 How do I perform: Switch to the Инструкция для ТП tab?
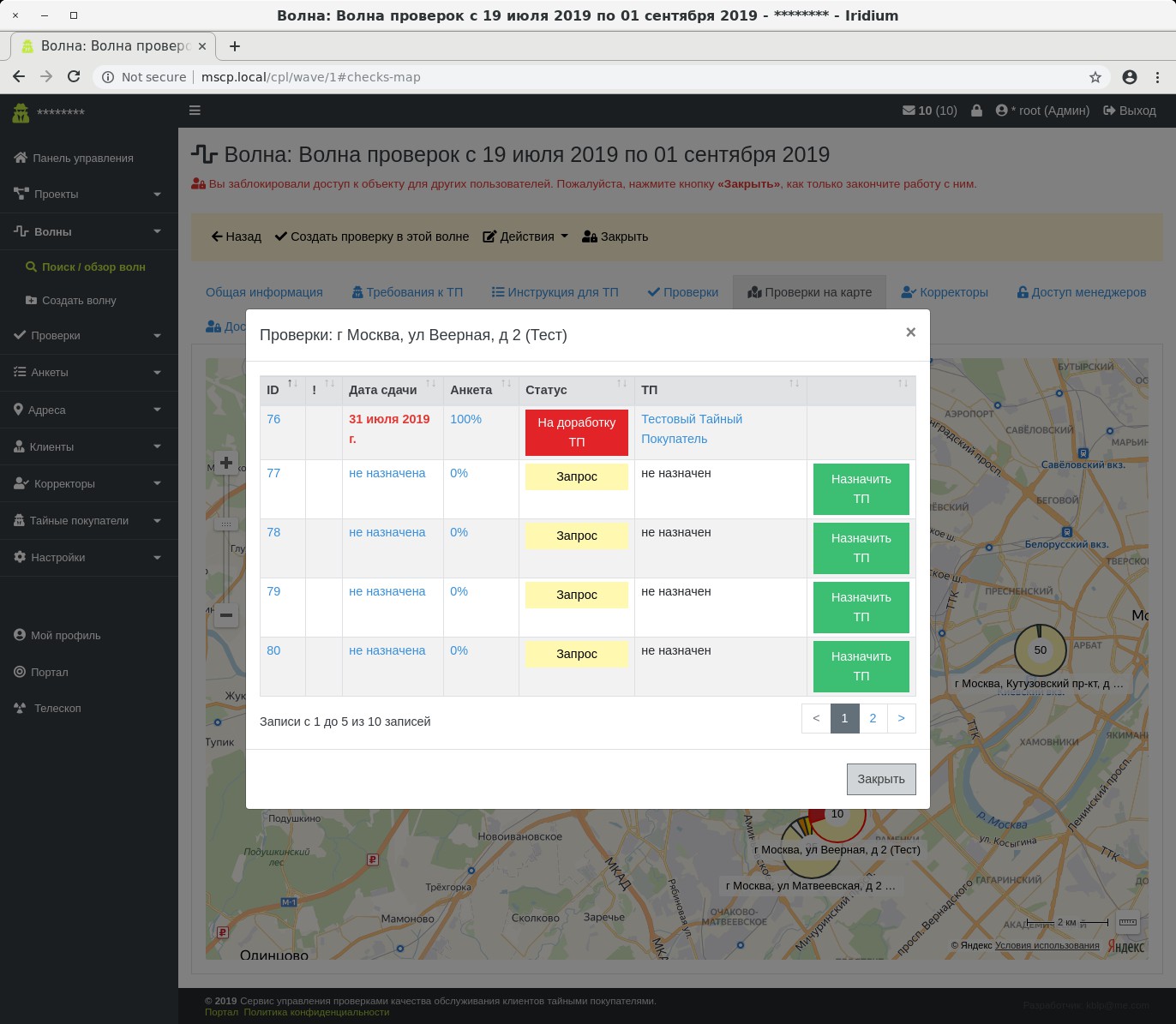(555, 292)
